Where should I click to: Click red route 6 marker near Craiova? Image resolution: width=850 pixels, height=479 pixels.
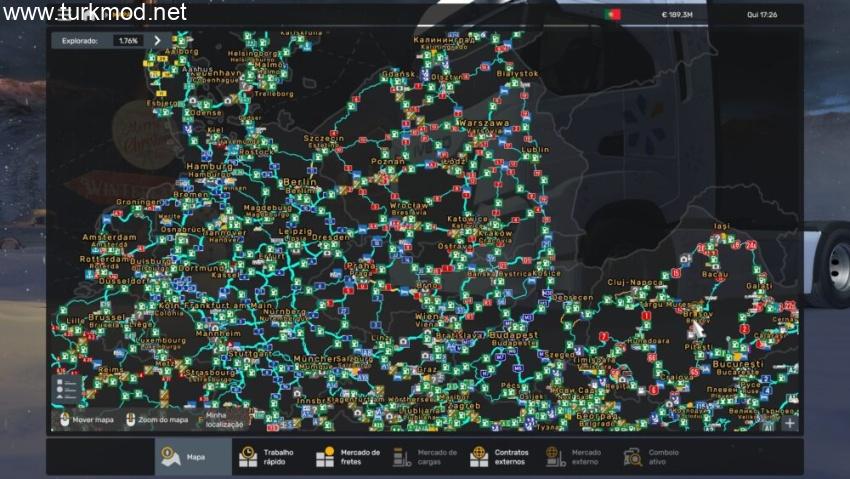(654, 390)
